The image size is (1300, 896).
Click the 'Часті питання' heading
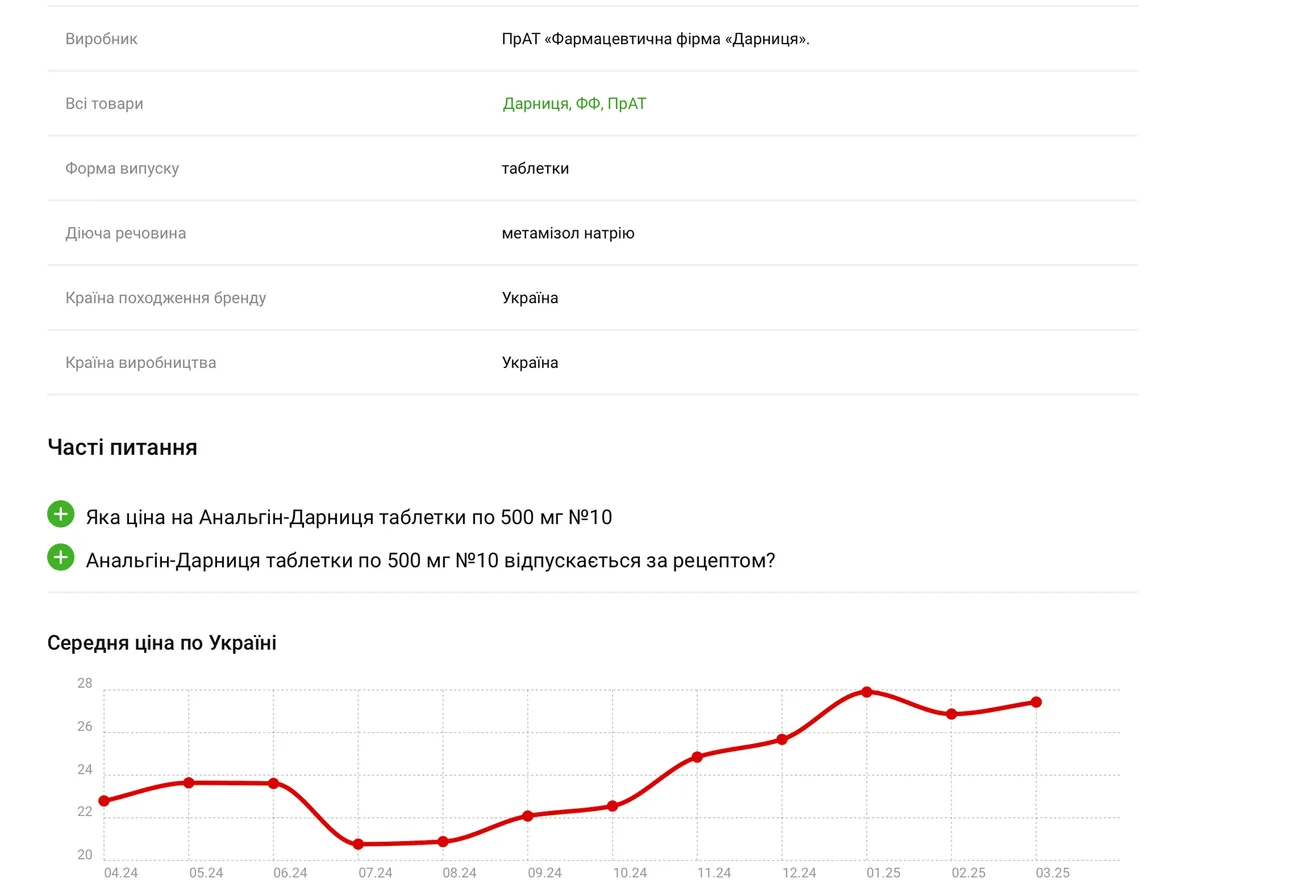(x=122, y=448)
